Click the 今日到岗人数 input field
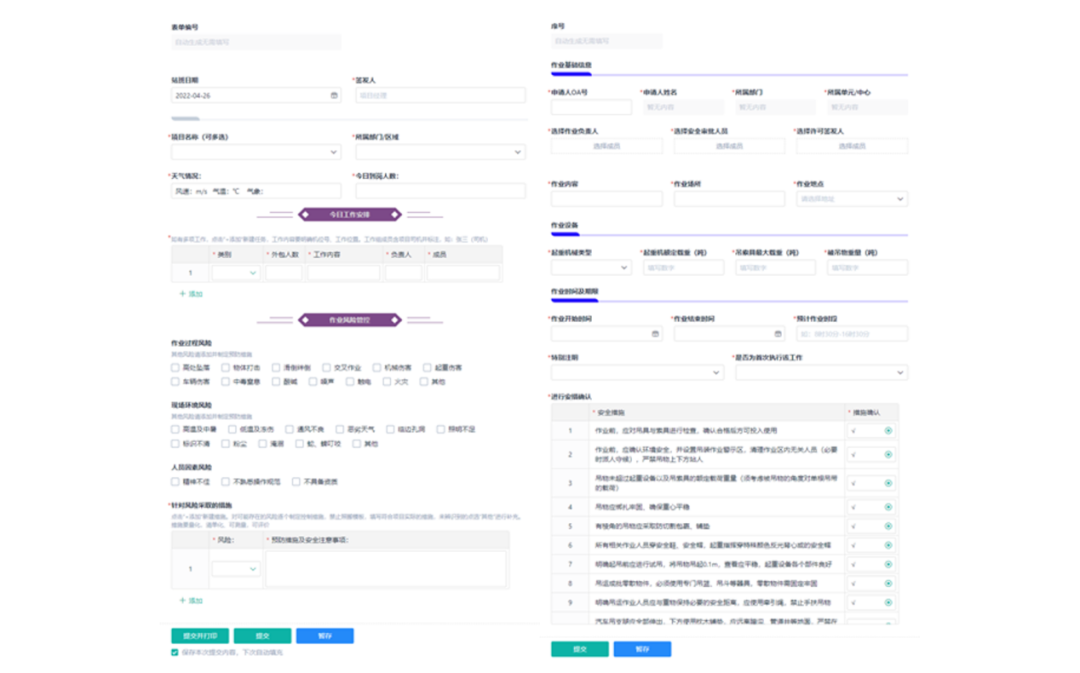The image size is (1080, 673). 440,191
